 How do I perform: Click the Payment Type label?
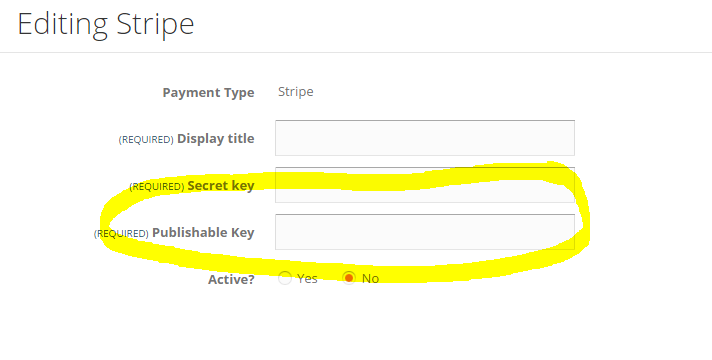point(208,93)
